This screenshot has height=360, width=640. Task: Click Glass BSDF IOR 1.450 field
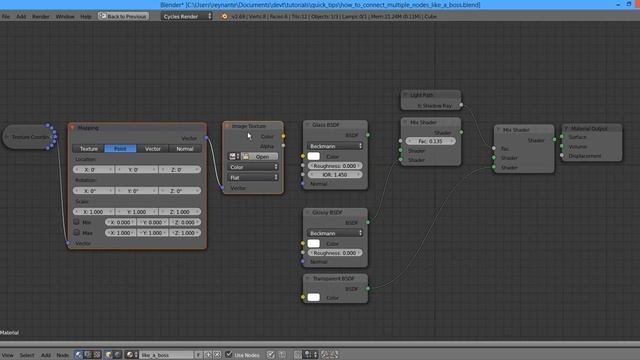(x=335, y=174)
